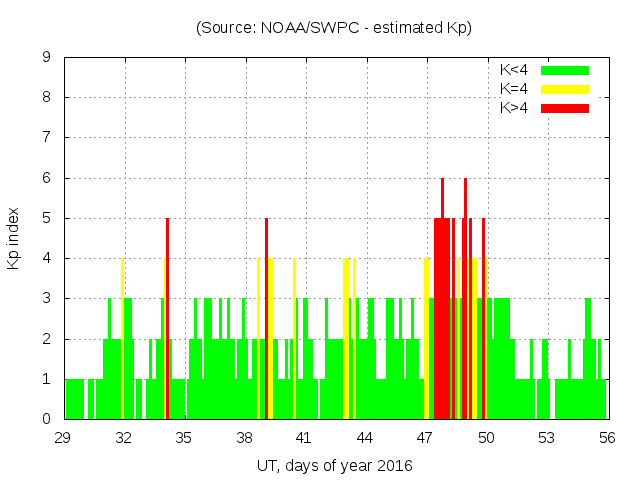Click x-axis tick label 29
The image size is (640, 480).
(64, 438)
